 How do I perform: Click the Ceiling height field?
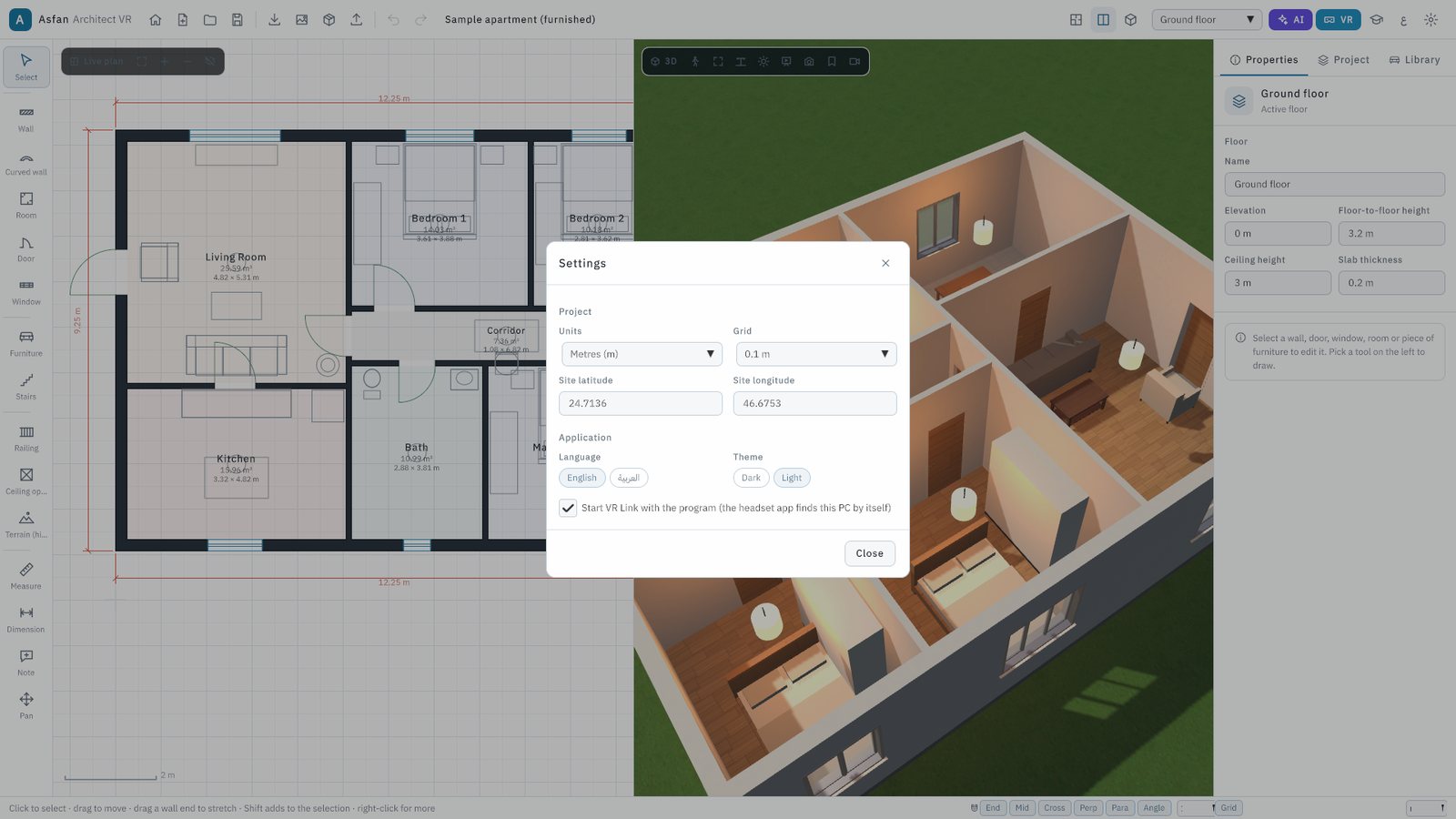tap(1278, 283)
